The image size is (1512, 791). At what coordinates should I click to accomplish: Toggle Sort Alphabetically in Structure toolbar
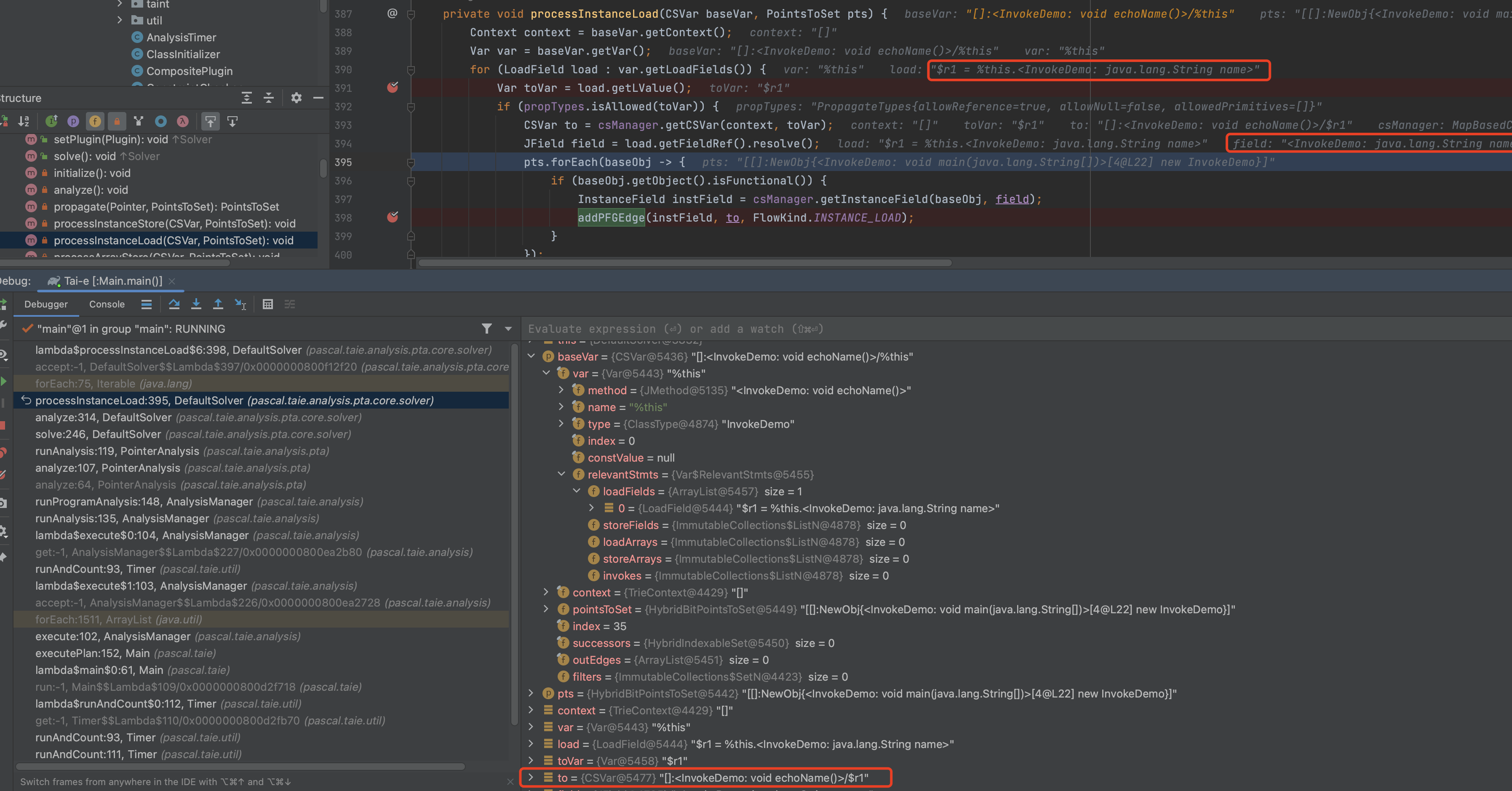[x=24, y=121]
